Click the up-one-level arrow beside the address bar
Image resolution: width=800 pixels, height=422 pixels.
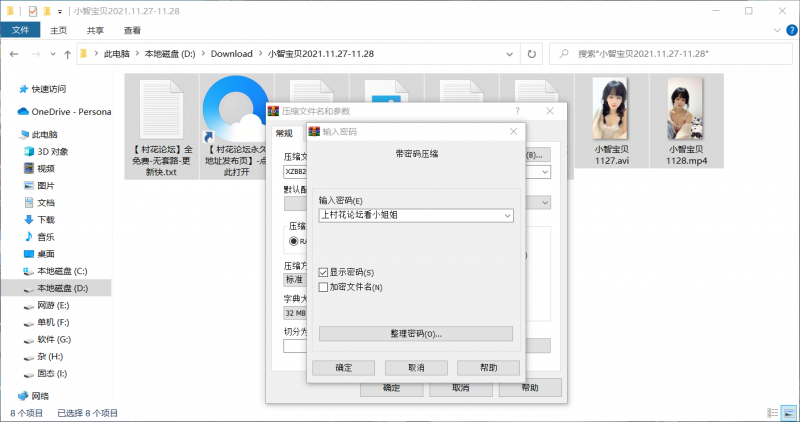[66, 53]
